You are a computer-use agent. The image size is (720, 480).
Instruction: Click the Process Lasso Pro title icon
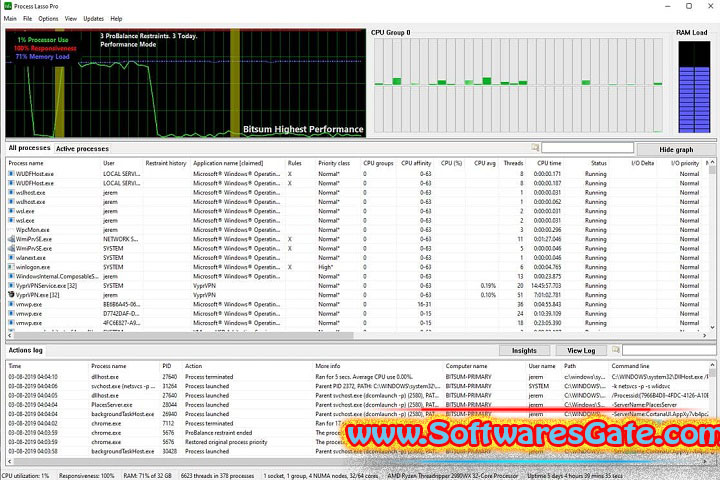pos(7,6)
